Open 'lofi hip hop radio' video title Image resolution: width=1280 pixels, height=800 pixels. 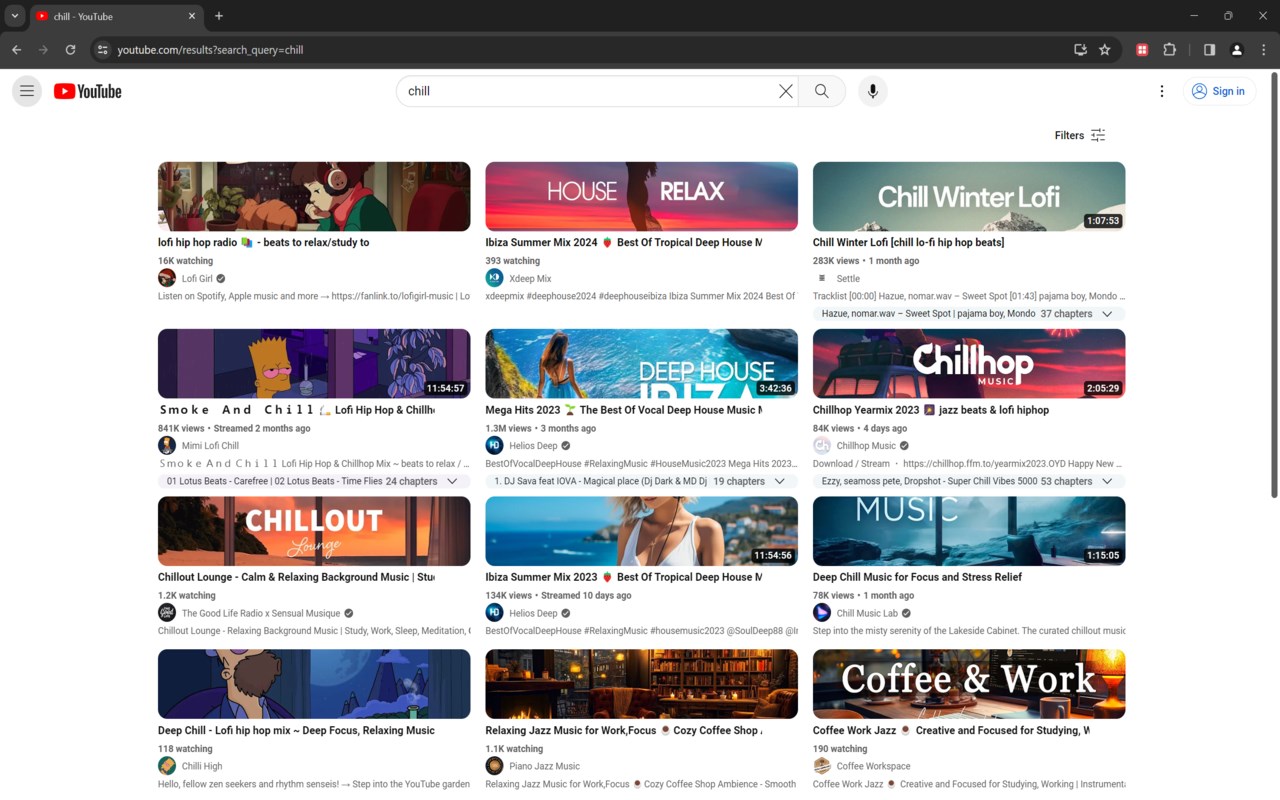pyautogui.click(x=264, y=242)
